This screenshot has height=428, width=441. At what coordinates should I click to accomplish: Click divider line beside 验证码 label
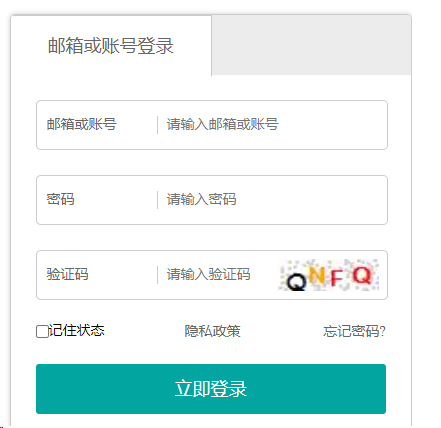coord(157,275)
